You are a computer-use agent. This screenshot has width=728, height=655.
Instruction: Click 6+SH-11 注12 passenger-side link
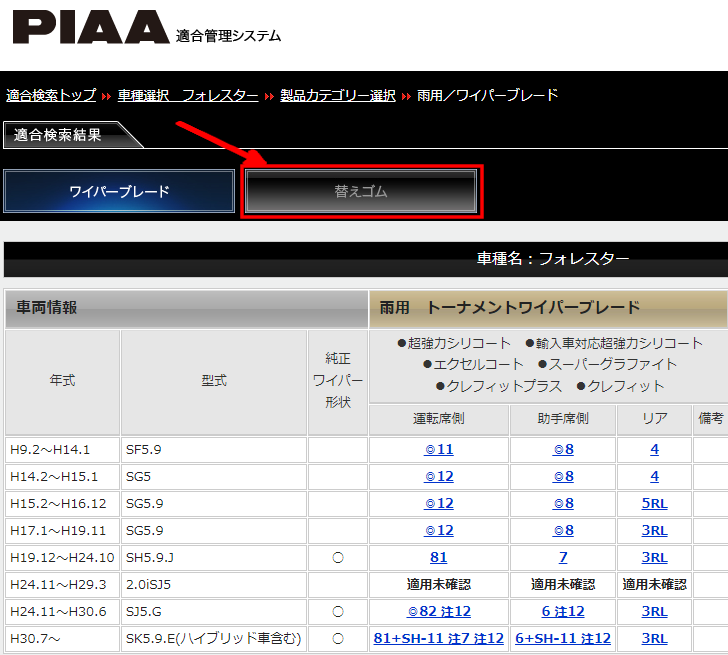(563, 638)
